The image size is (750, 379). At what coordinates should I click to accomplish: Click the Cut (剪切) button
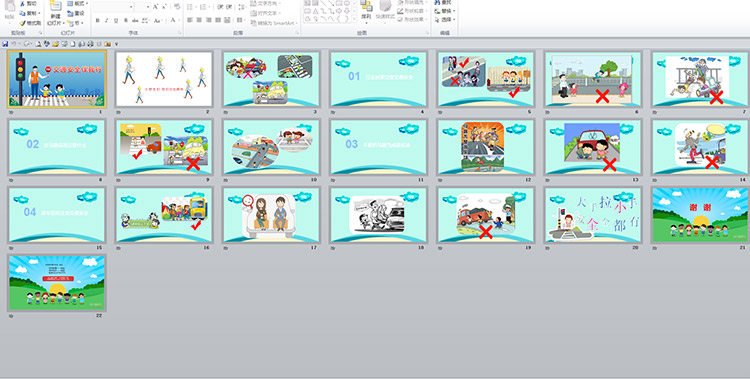pos(28,3)
